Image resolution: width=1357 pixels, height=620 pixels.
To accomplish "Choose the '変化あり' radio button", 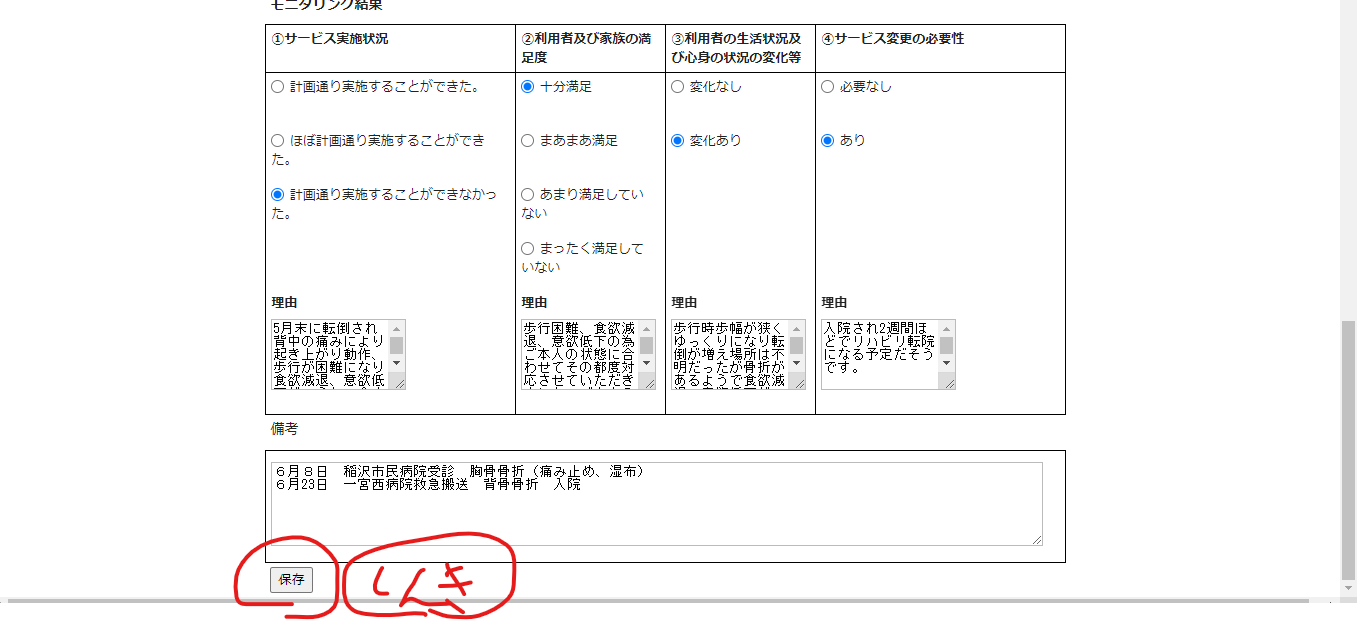I will click(x=678, y=141).
